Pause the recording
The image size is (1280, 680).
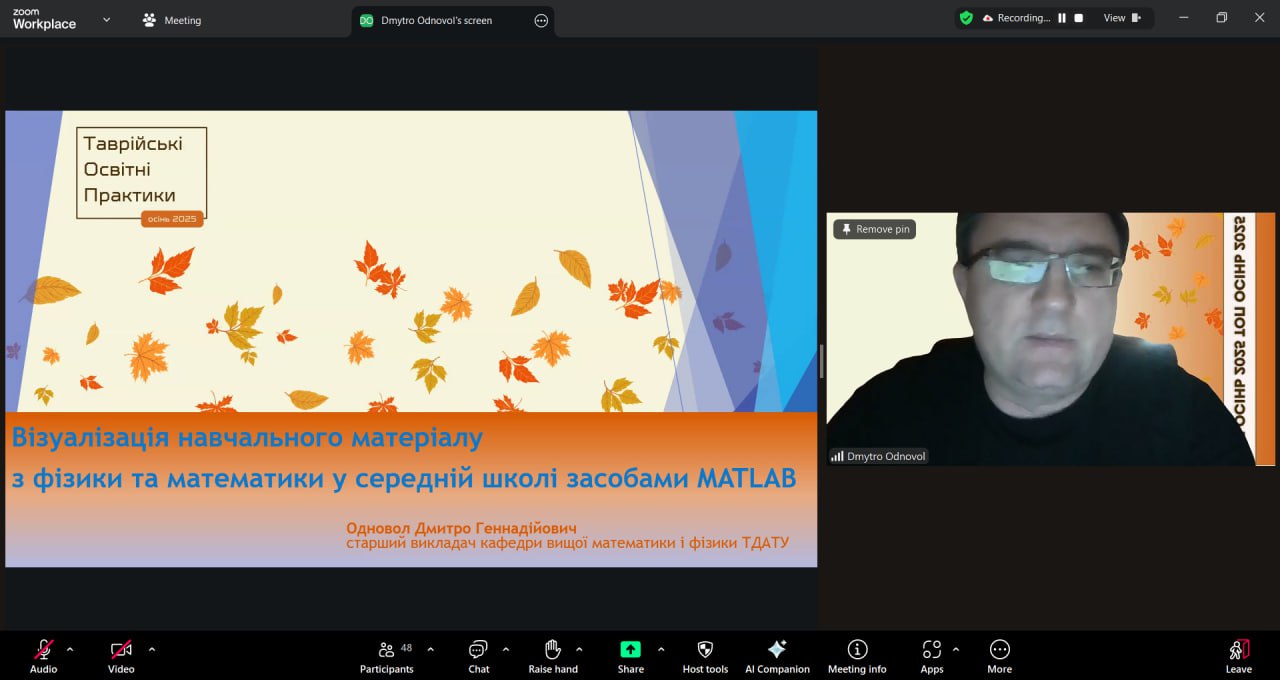1062,18
